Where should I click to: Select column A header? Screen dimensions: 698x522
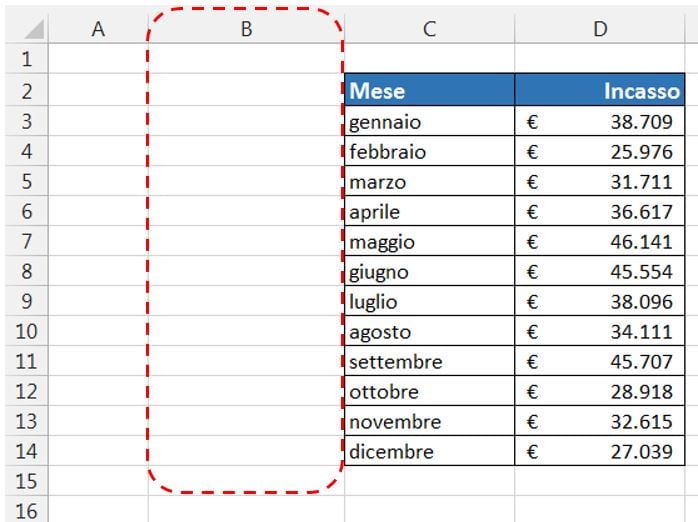coord(98,29)
